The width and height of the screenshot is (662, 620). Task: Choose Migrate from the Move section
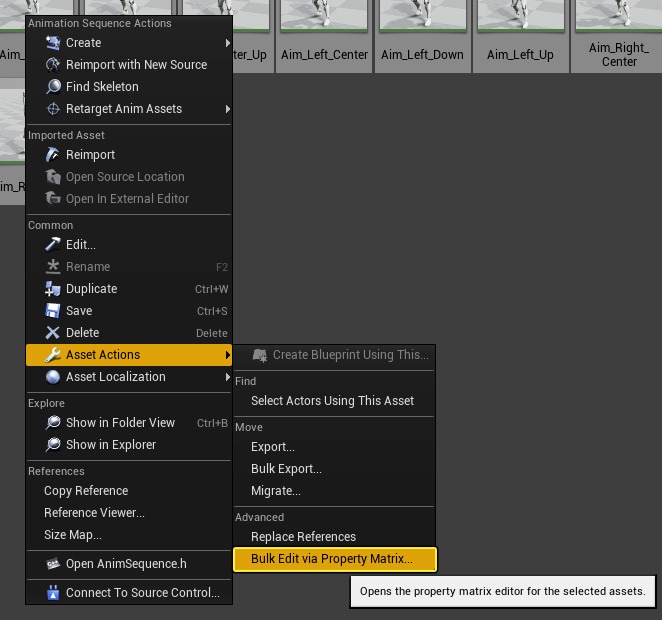275,491
